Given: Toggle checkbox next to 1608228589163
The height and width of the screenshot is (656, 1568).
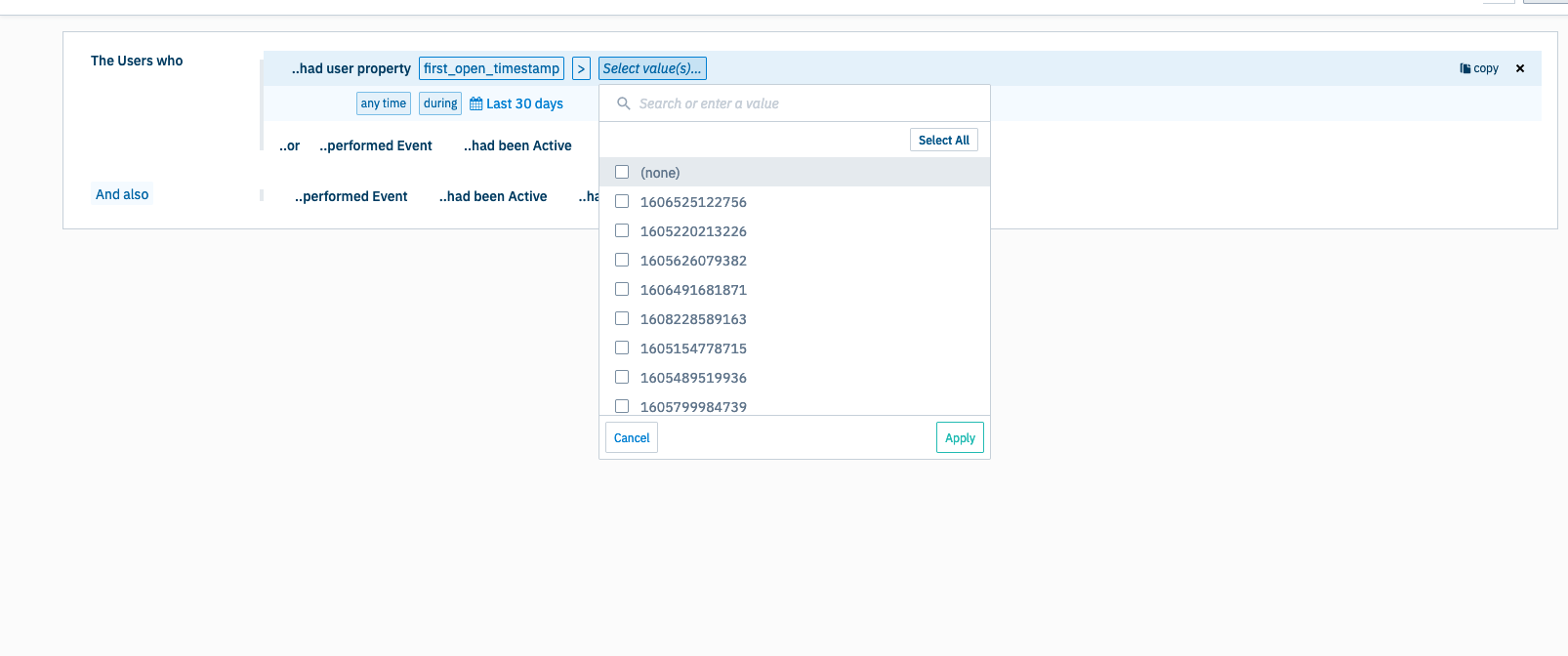Looking at the screenshot, I should point(622,318).
